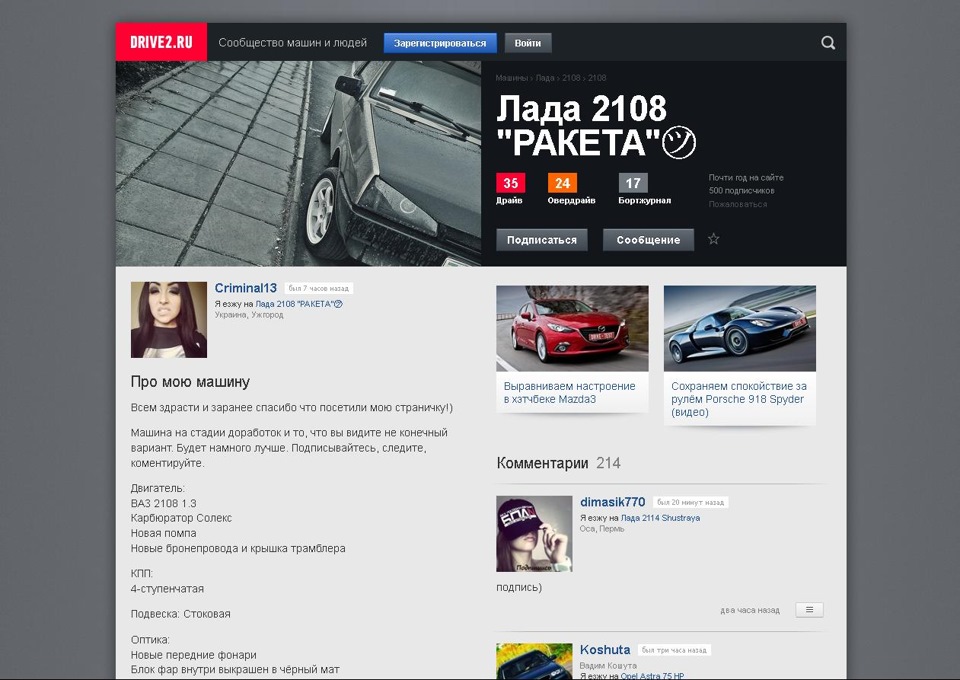Screen dimensions: 960x680
Task: Open link Выравниваем настроение в хэтчбеке Mazda3
Action: coord(569,393)
